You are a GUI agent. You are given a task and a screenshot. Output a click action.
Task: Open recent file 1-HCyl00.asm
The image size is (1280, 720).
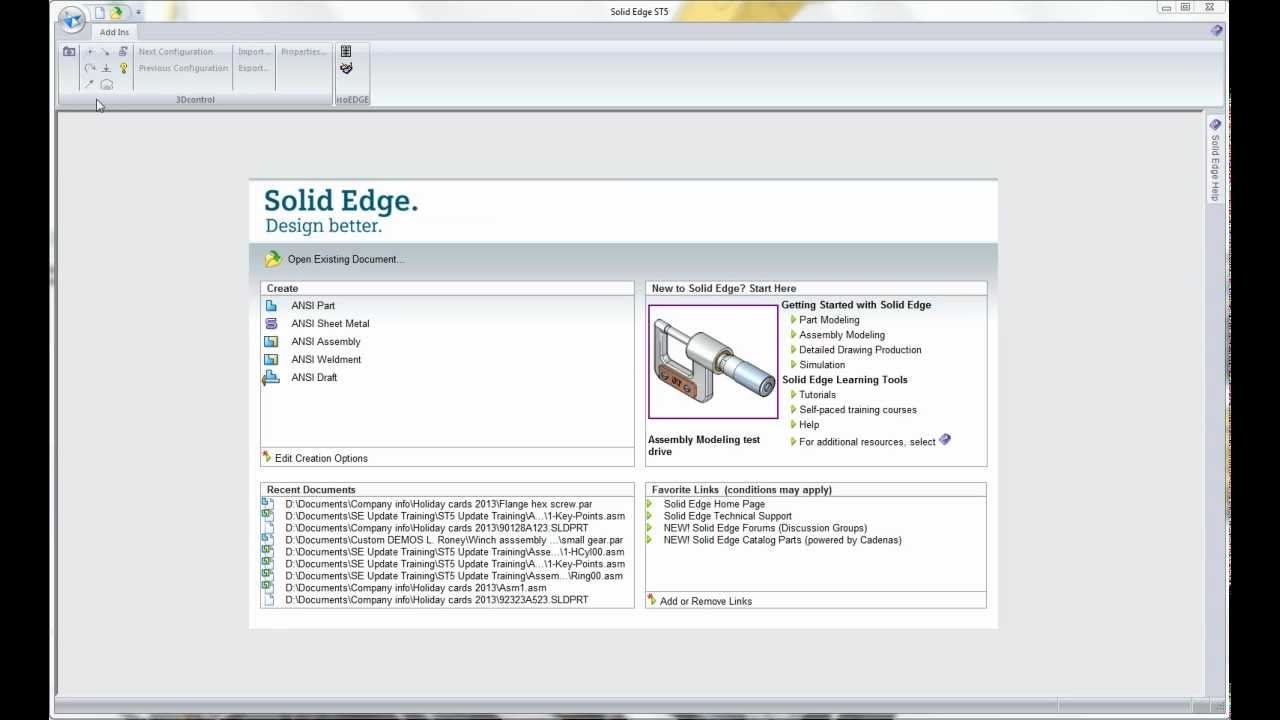[454, 552]
